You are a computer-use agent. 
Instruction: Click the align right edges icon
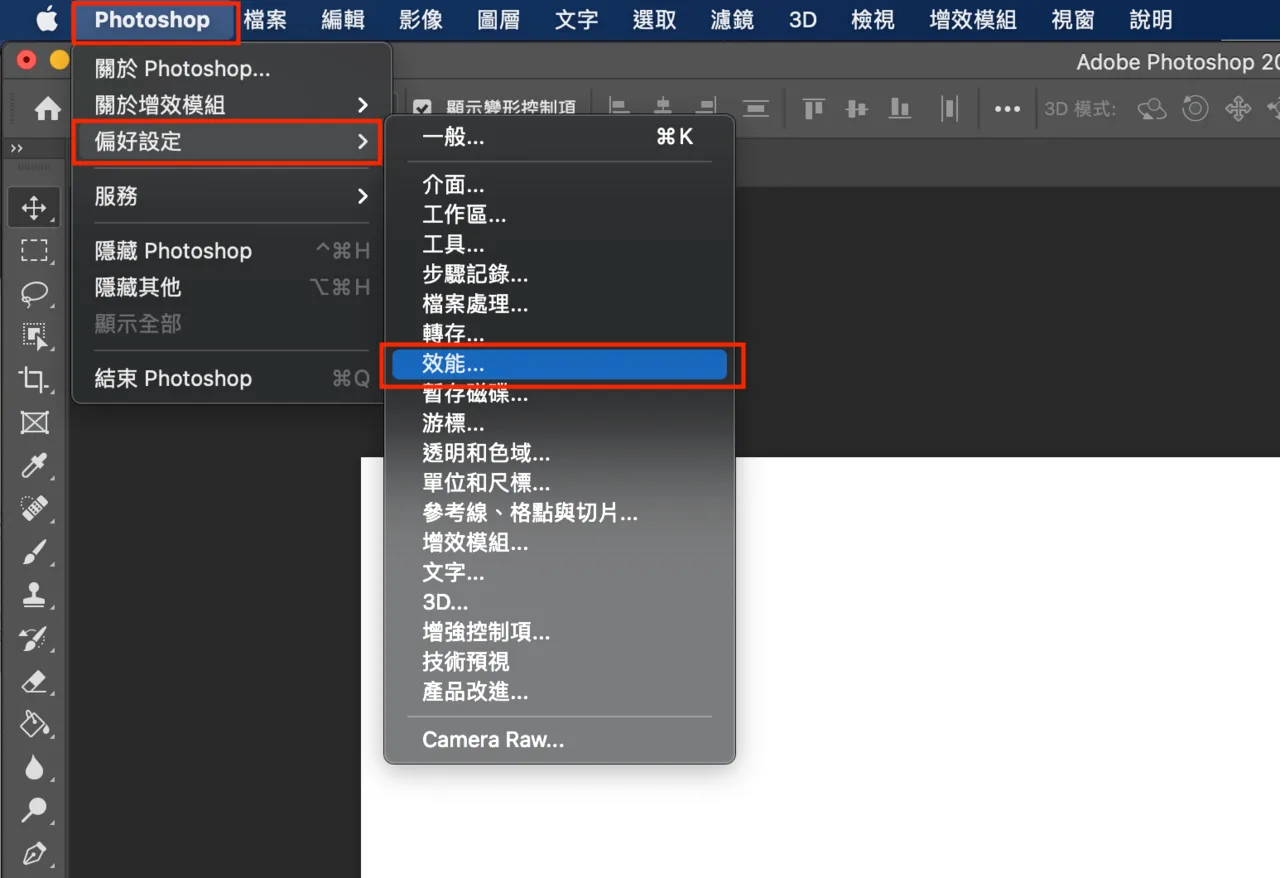[x=707, y=108]
